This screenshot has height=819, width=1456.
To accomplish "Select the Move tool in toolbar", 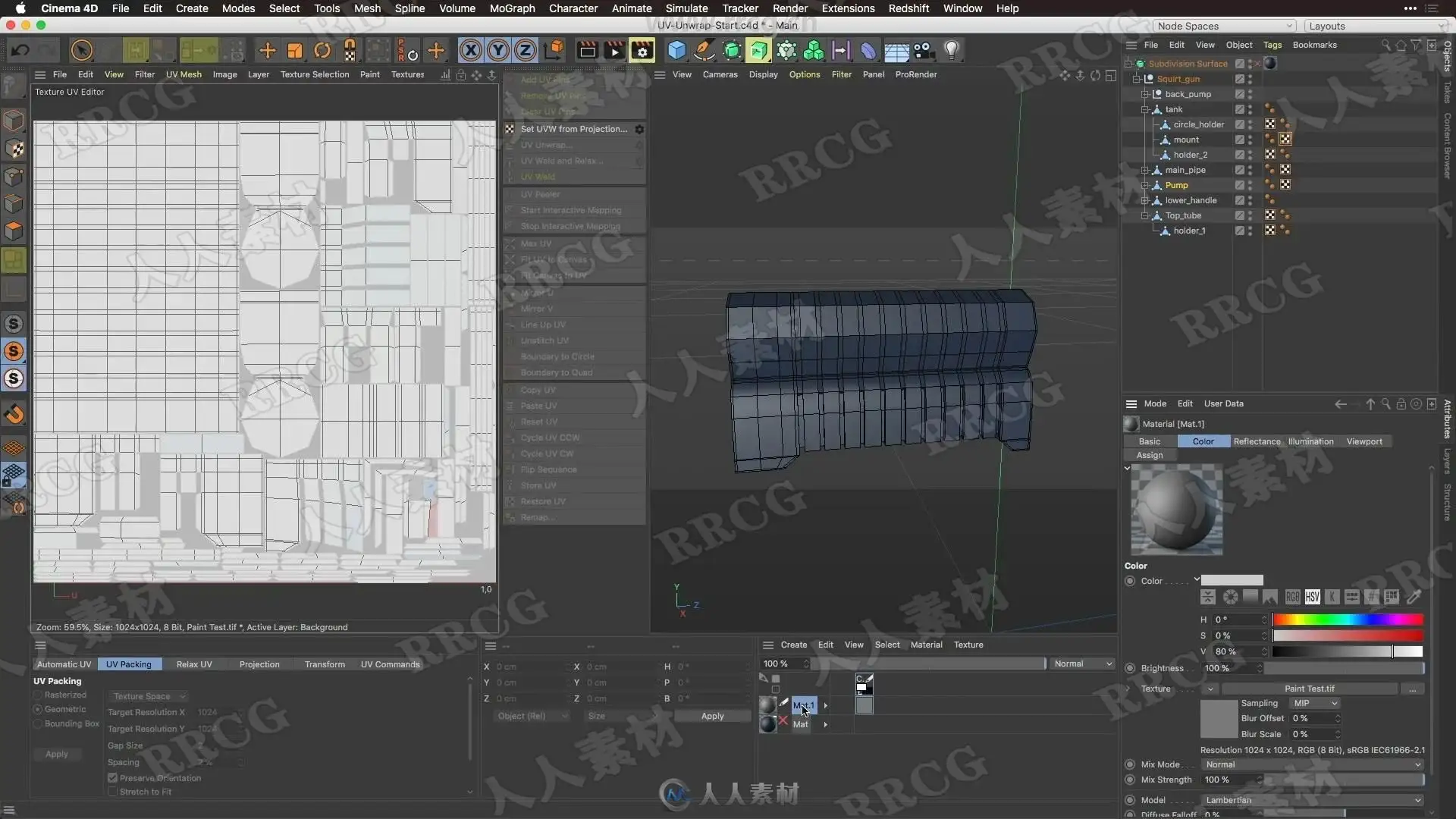I will pyautogui.click(x=267, y=51).
